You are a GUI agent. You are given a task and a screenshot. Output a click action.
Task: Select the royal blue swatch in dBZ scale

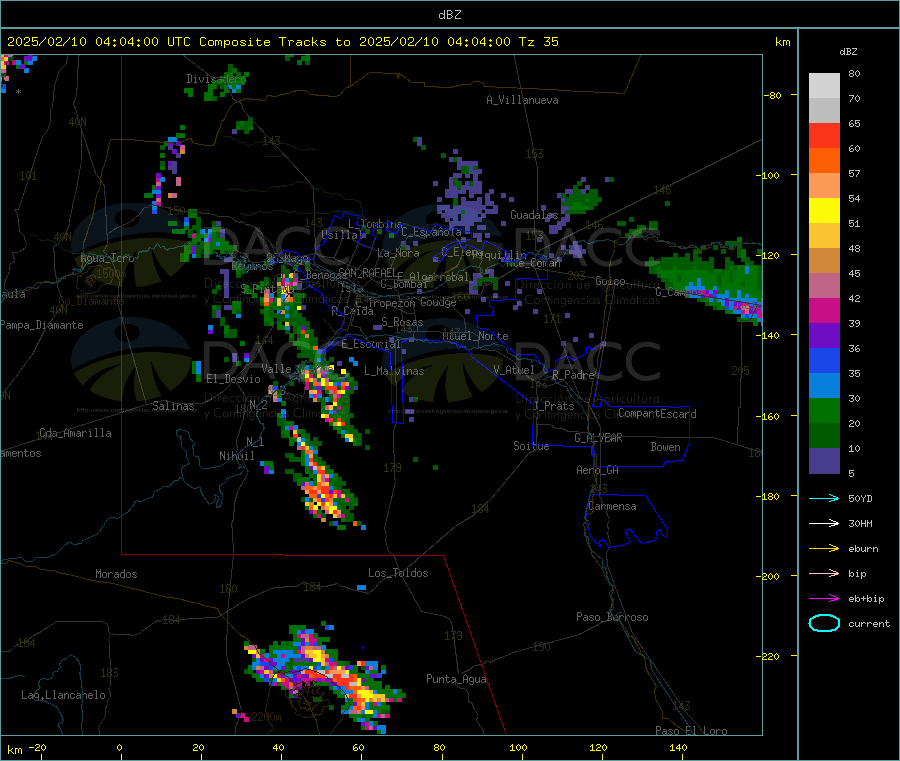coord(824,360)
